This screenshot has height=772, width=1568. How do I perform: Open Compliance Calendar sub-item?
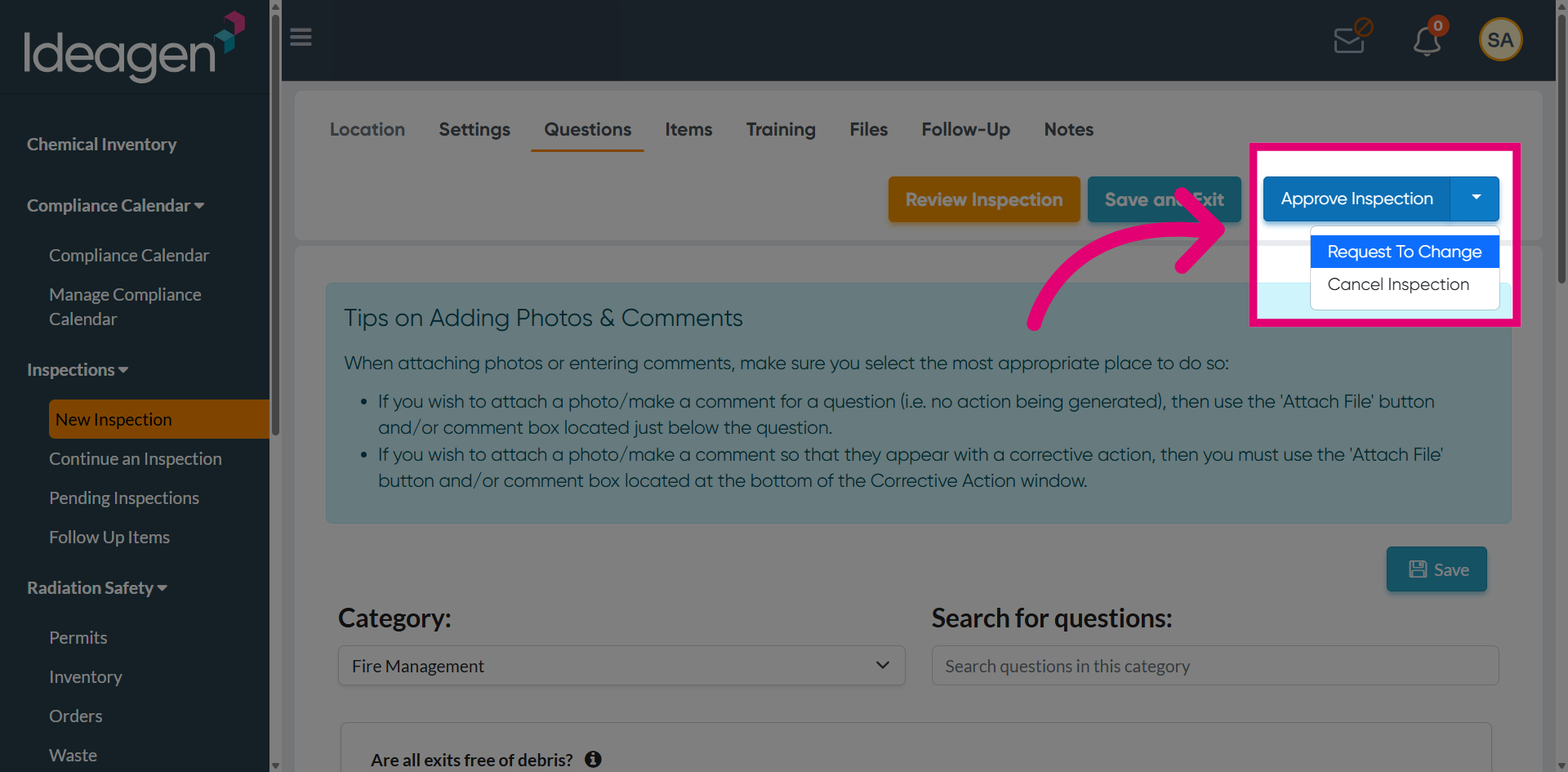tap(129, 256)
